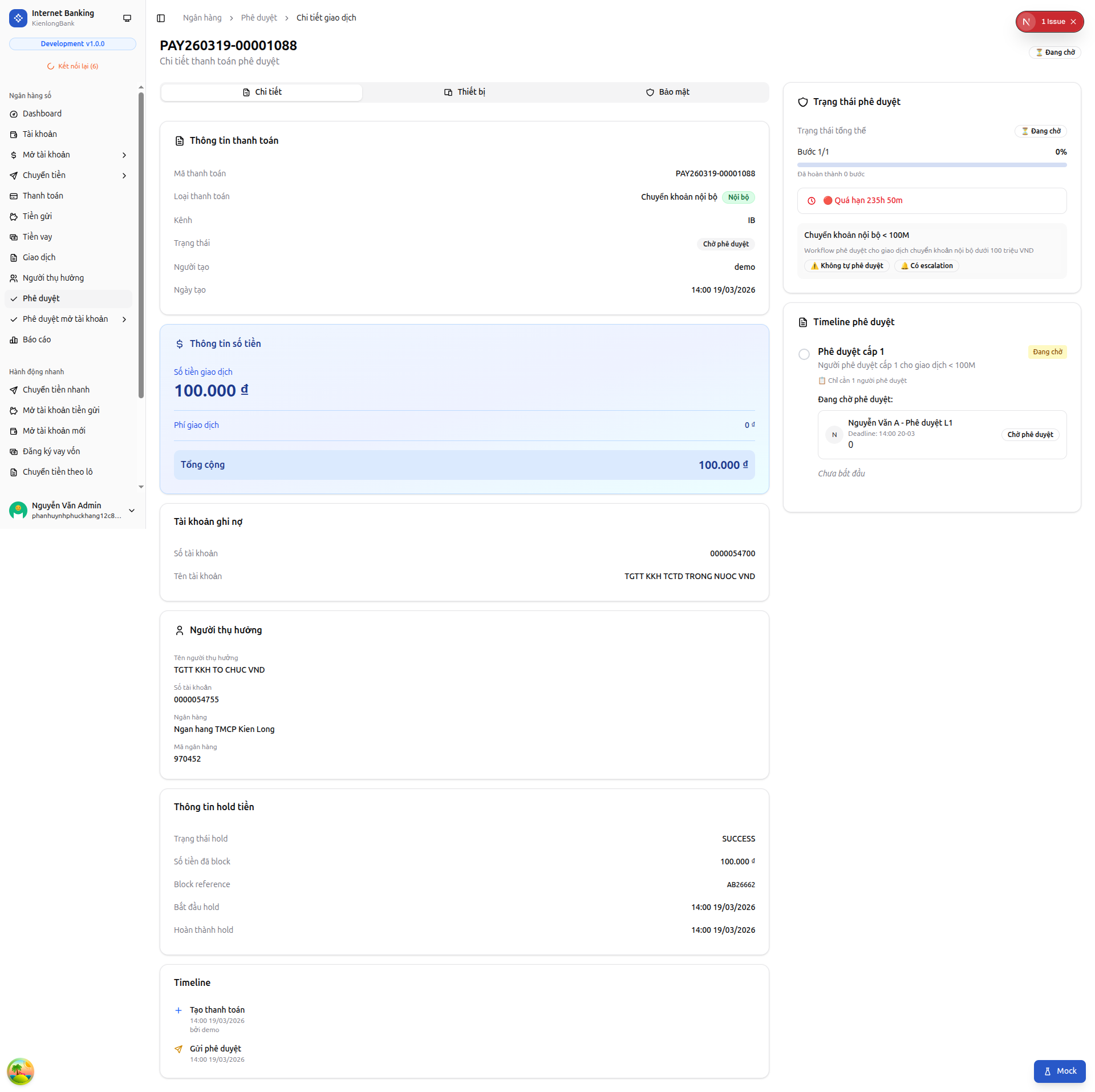Open Tiền gửi section
The image size is (1095, 1092).
(x=68, y=216)
